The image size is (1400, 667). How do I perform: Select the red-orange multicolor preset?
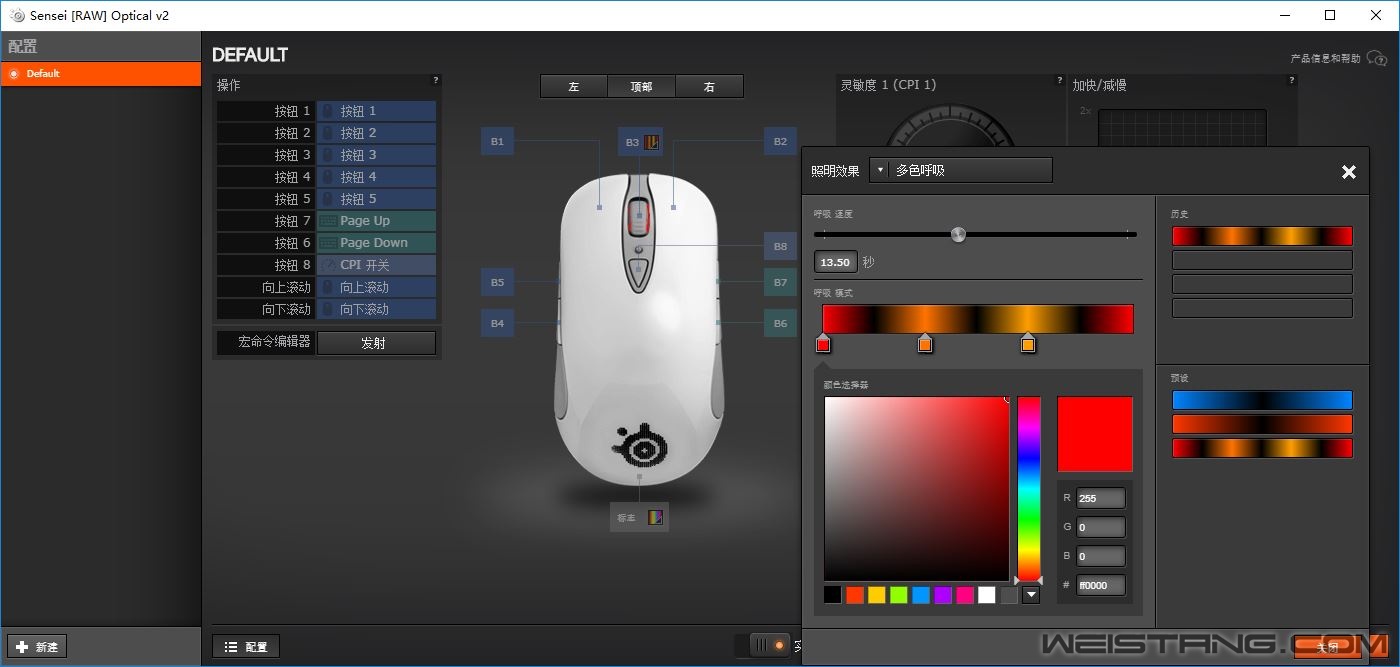(x=1262, y=448)
